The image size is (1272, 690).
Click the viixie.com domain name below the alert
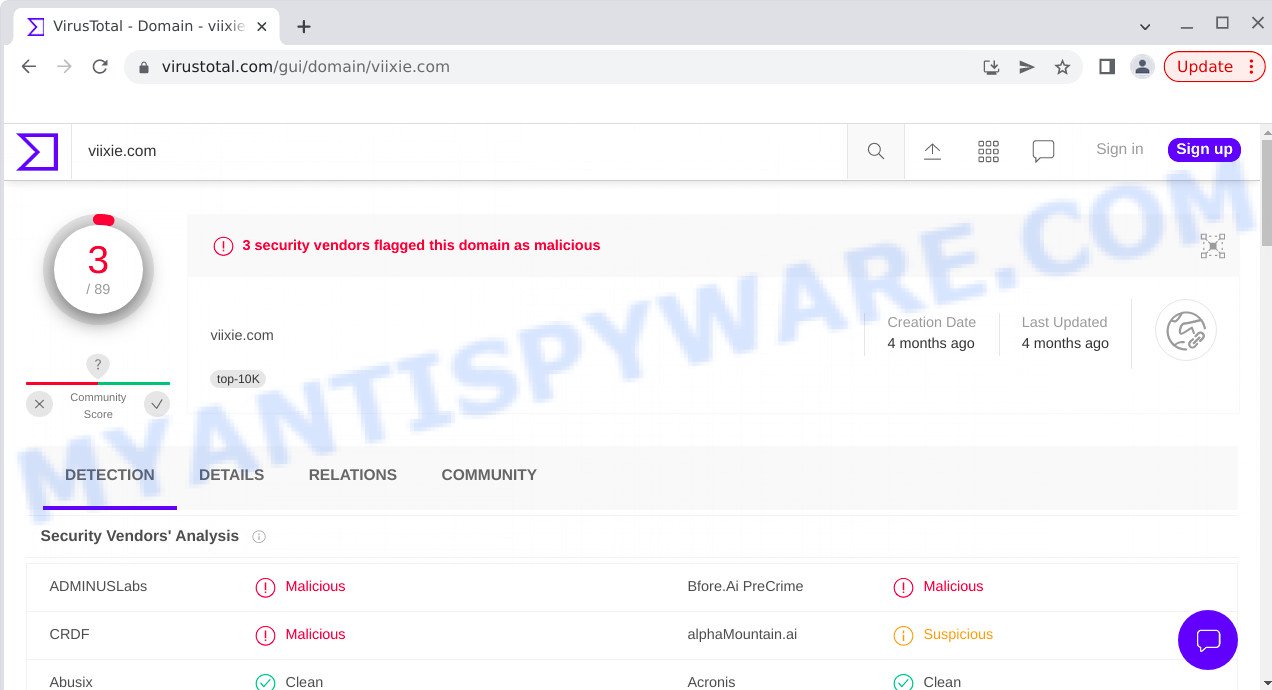[242, 336]
